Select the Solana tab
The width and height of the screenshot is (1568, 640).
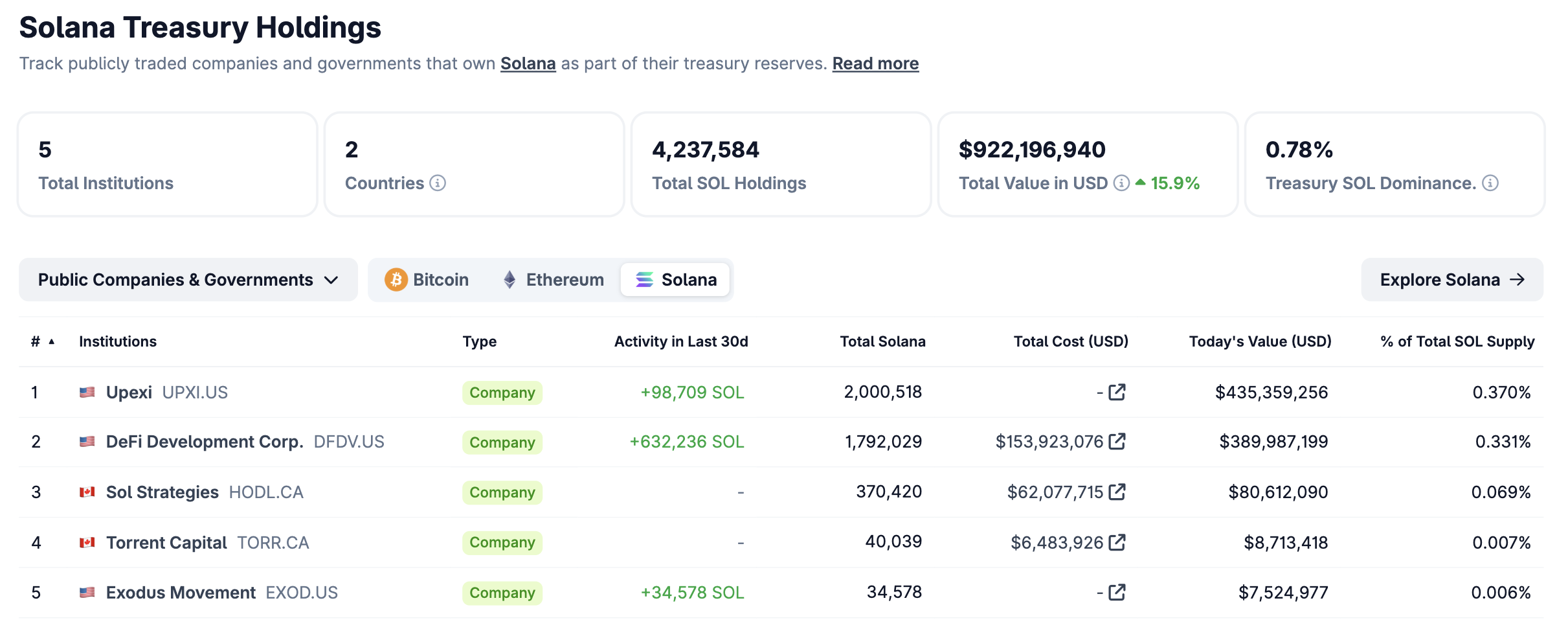tap(675, 280)
